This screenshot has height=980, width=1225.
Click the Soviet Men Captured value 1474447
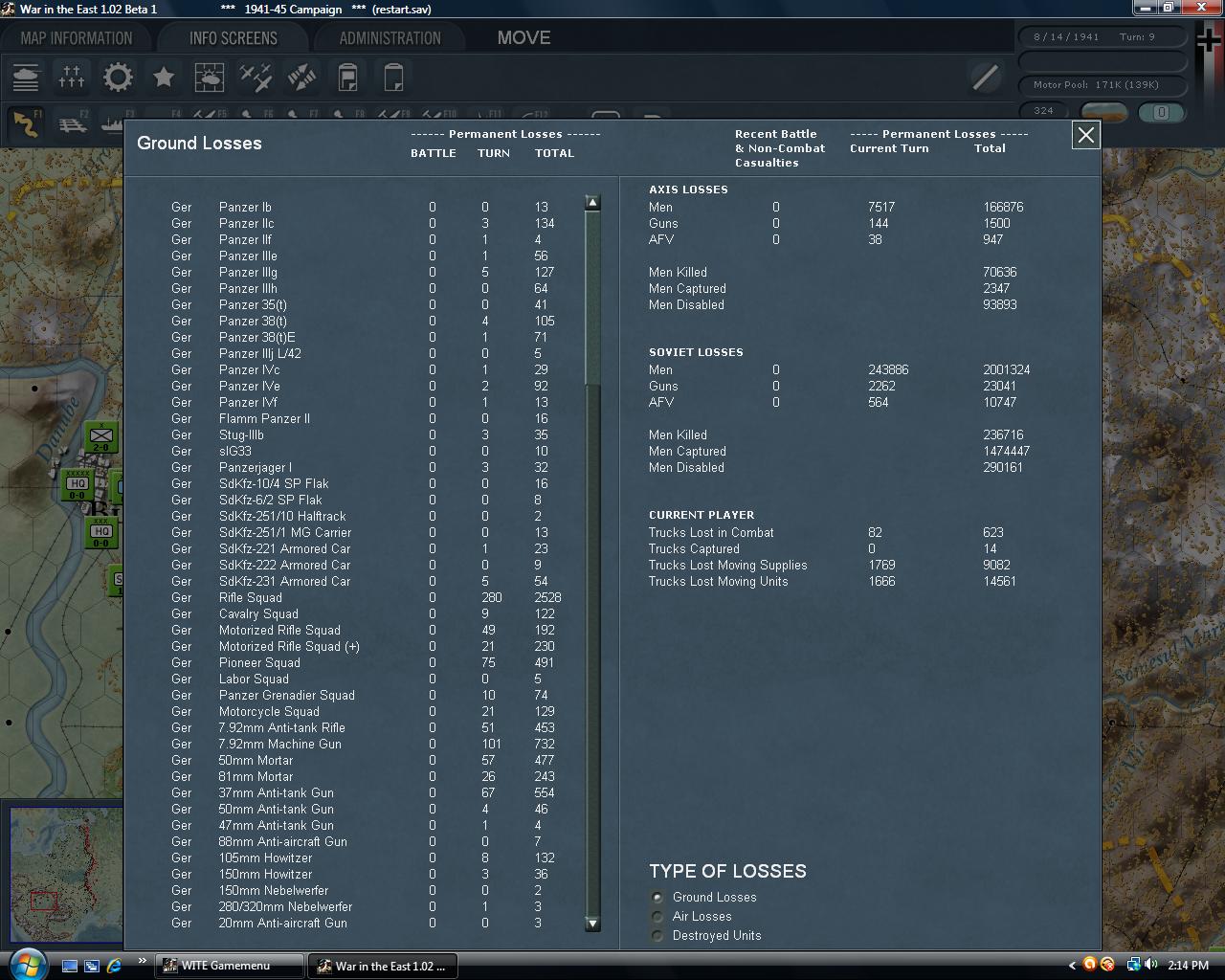click(x=1006, y=451)
